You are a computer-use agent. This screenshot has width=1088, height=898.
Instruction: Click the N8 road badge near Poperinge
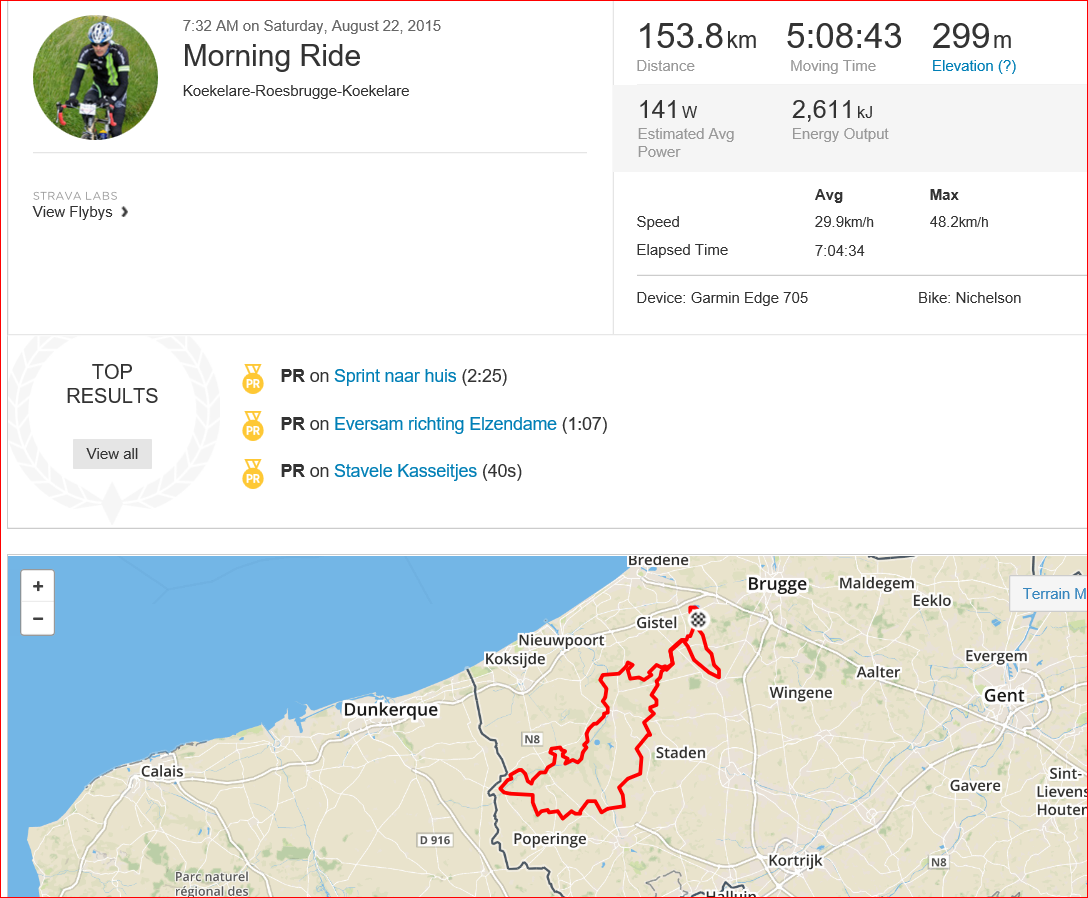point(532,739)
